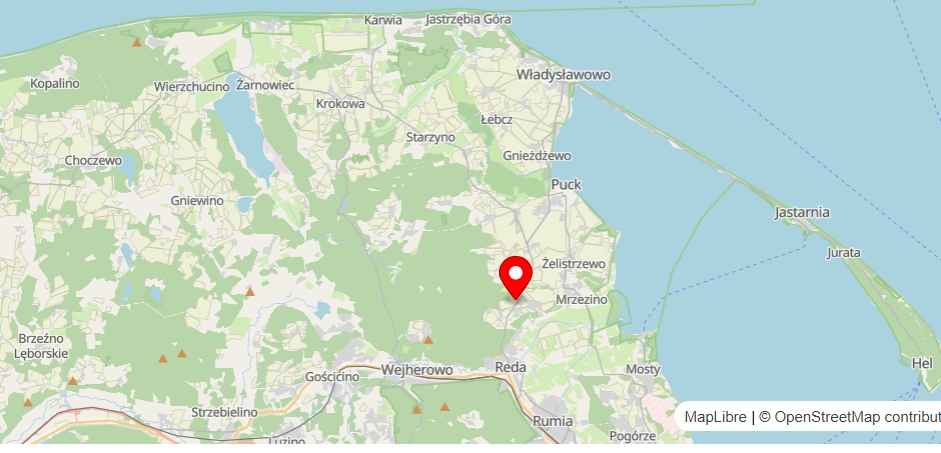Click the red location pin marker

point(516,277)
